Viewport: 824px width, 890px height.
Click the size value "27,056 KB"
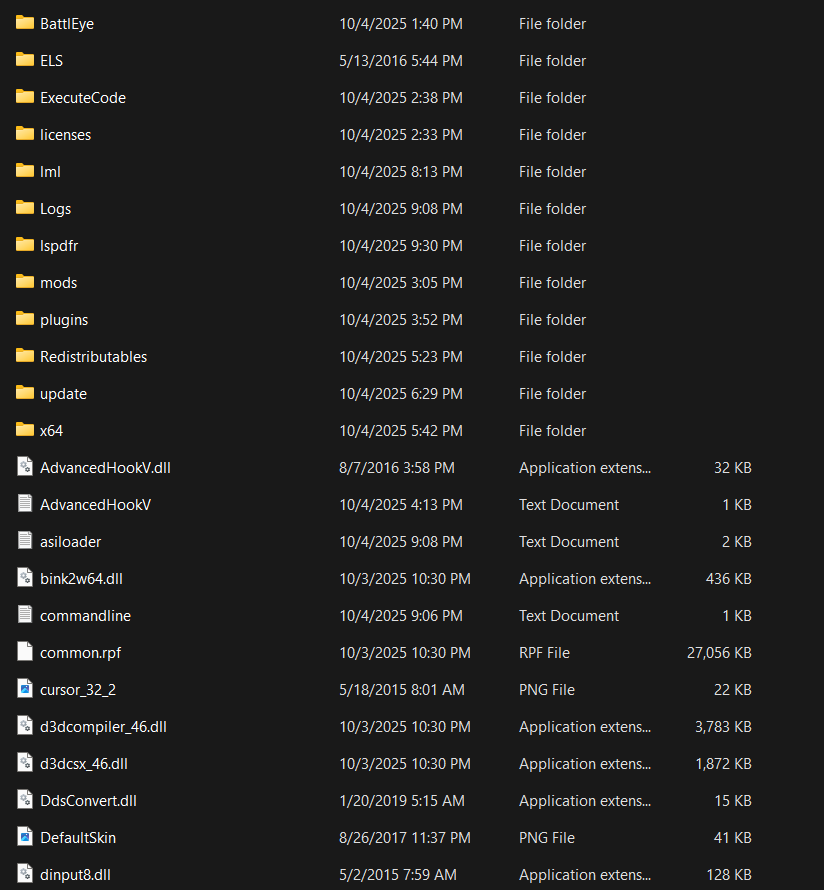(719, 653)
